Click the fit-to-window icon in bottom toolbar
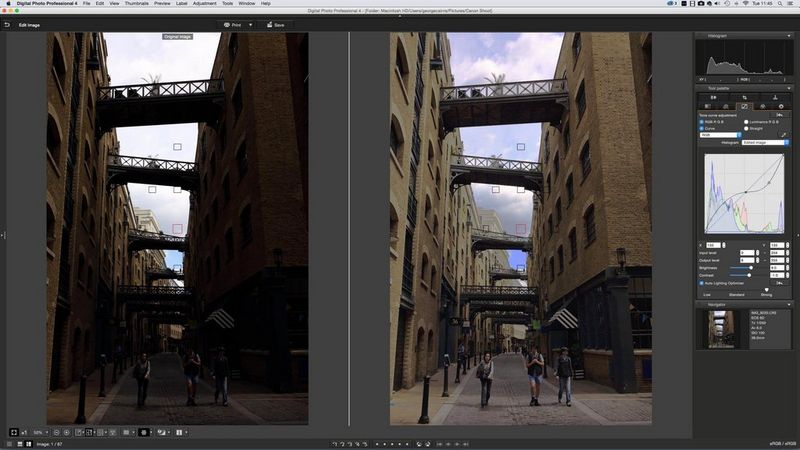 13,432
